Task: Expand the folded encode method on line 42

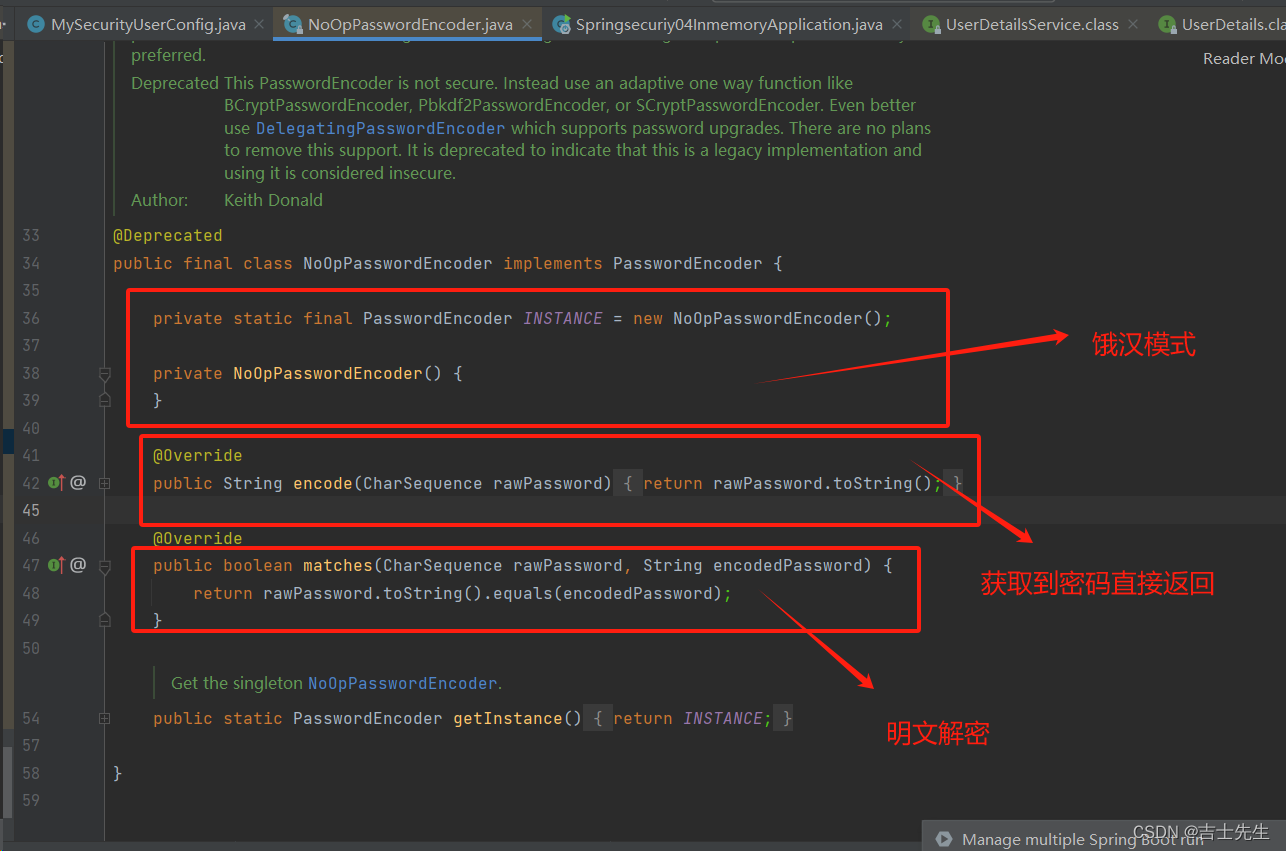Action: (104, 483)
